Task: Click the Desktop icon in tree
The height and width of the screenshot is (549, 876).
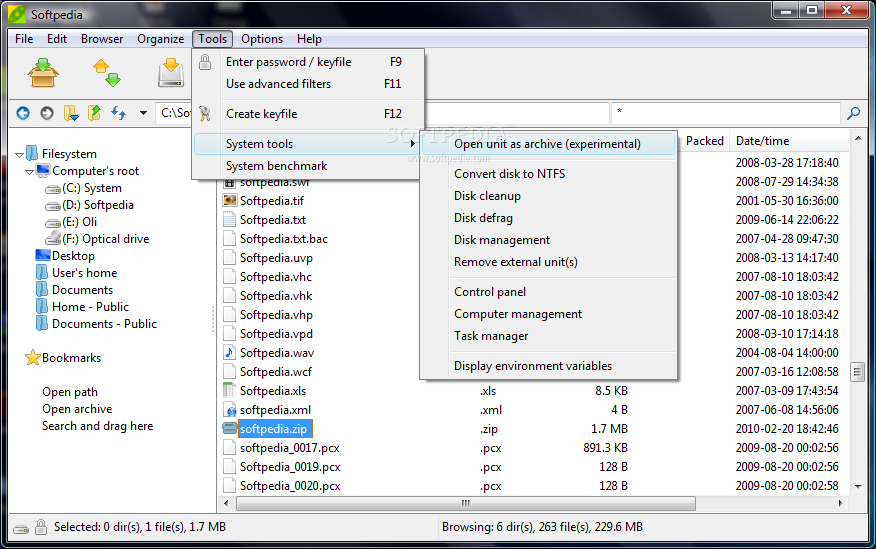Action: pos(43,255)
